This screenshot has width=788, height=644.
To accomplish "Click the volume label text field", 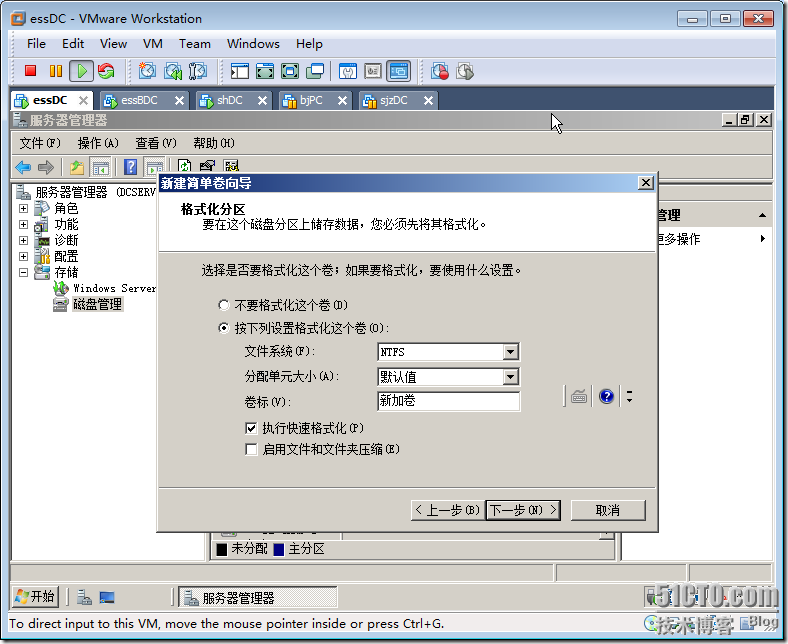I will pyautogui.click(x=448, y=401).
